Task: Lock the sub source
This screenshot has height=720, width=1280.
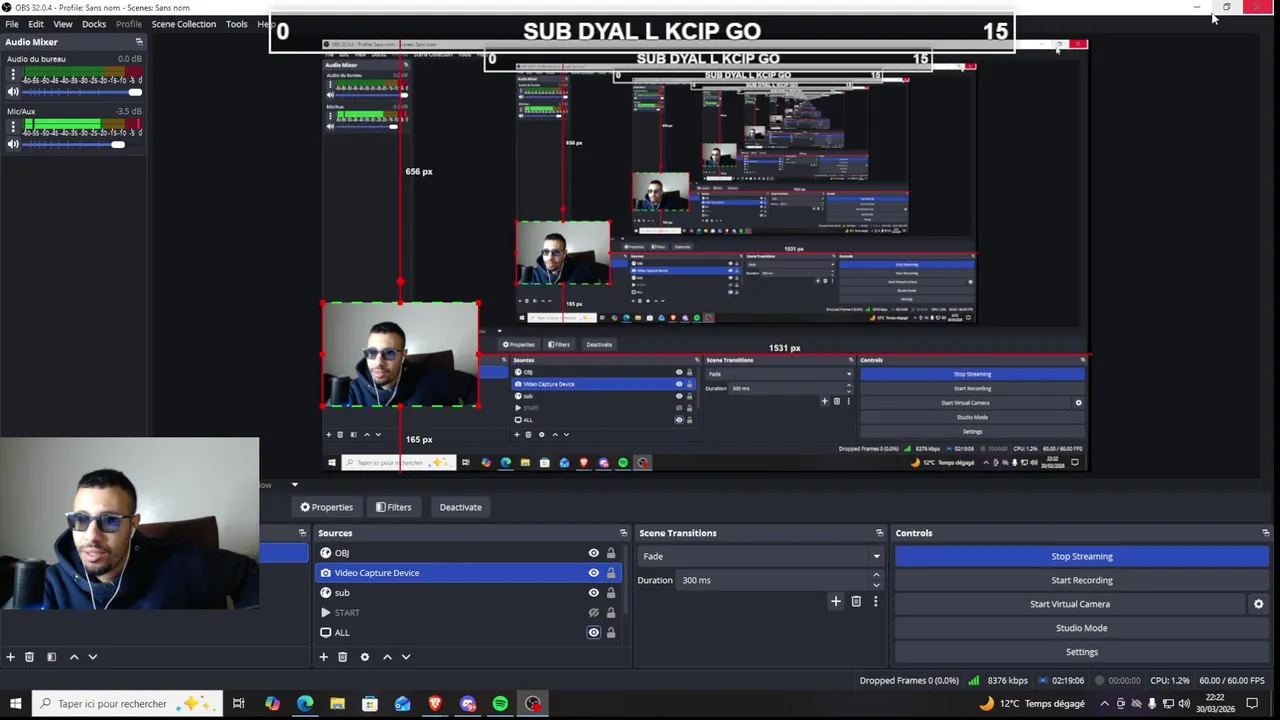Action: (x=611, y=593)
